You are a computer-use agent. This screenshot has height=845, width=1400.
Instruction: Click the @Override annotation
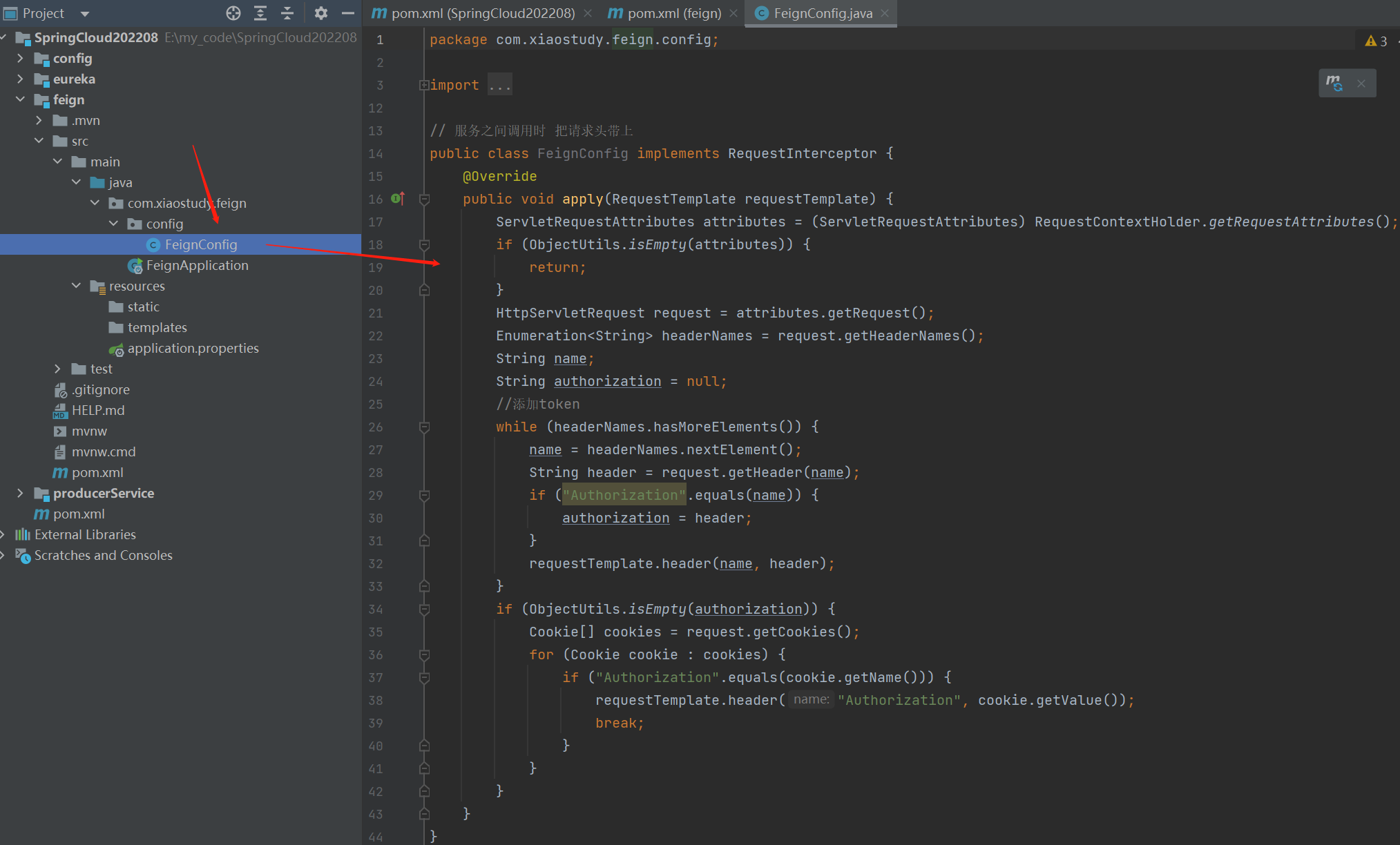[x=499, y=176]
